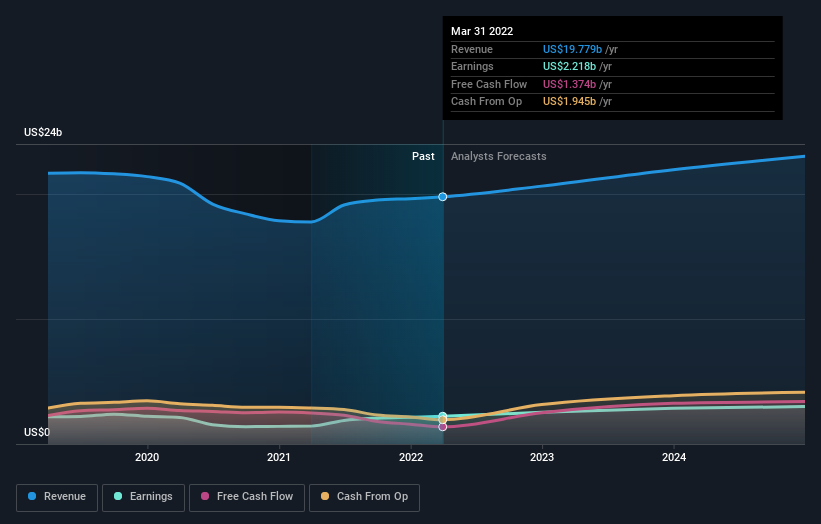The width and height of the screenshot is (821, 524).
Task: Click the US$1.374b free cash flow value
Action: tap(569, 84)
